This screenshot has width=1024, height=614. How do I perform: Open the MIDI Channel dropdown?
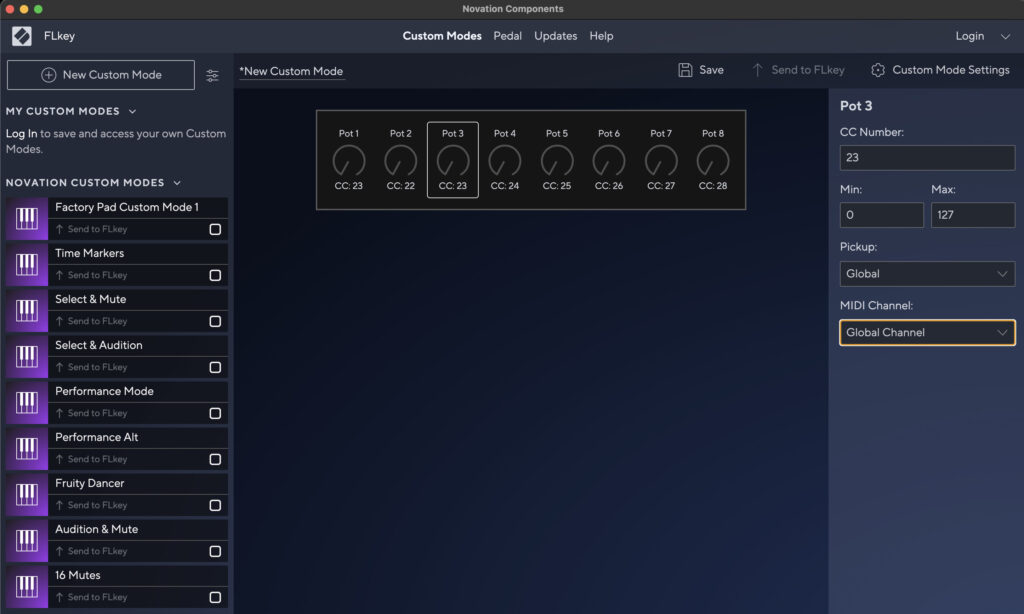(927, 332)
